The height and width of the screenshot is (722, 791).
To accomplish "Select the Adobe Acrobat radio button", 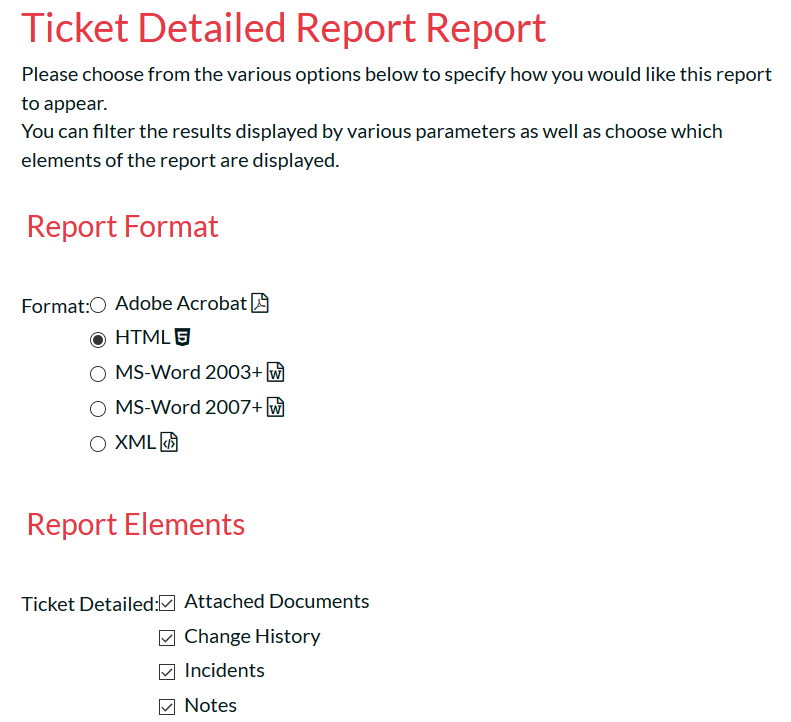I will coord(98,305).
